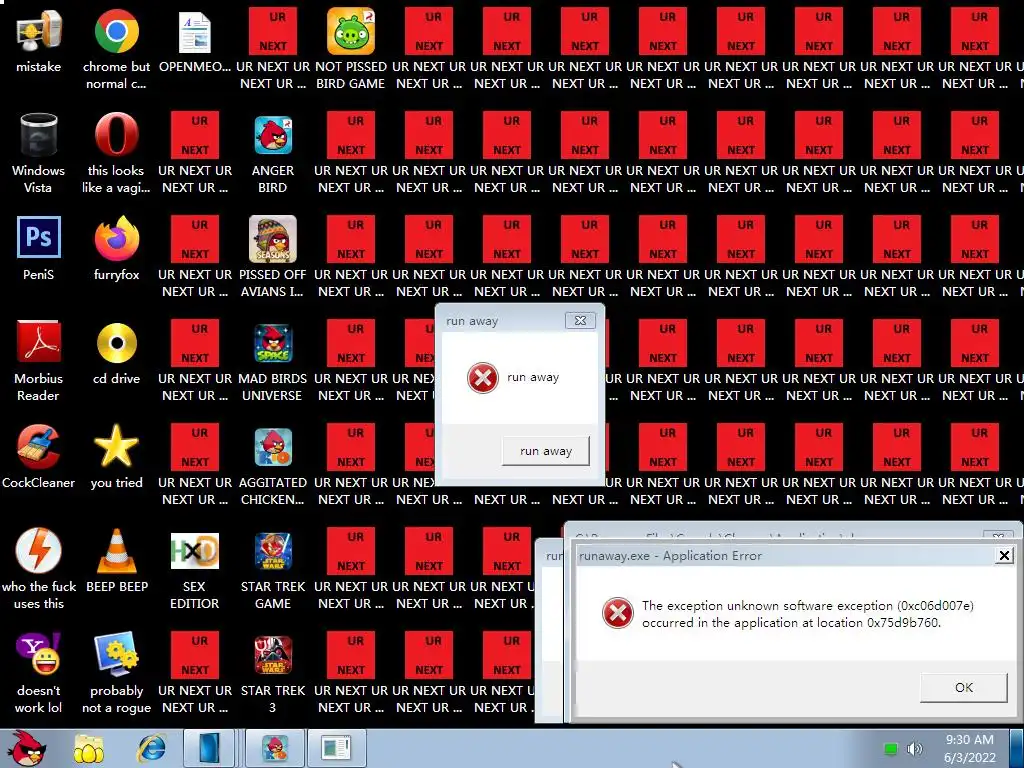Select the 'doesn't work lol' Yahoo icon
Screen dimensions: 1024x768
coord(39,654)
